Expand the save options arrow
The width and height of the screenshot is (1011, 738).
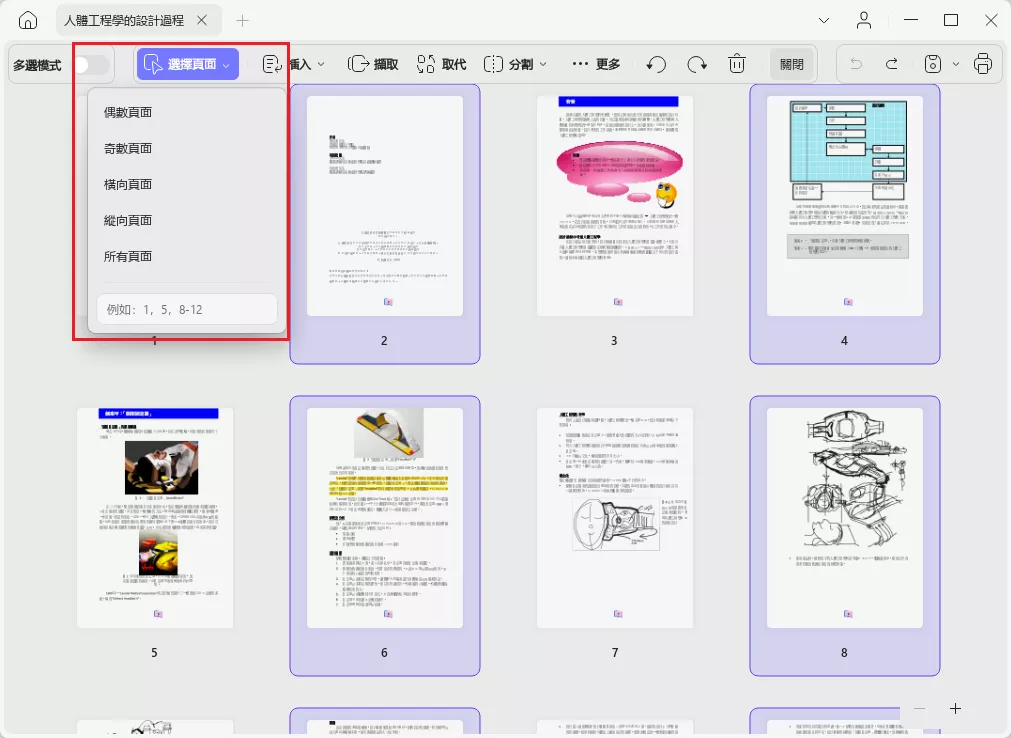(956, 64)
